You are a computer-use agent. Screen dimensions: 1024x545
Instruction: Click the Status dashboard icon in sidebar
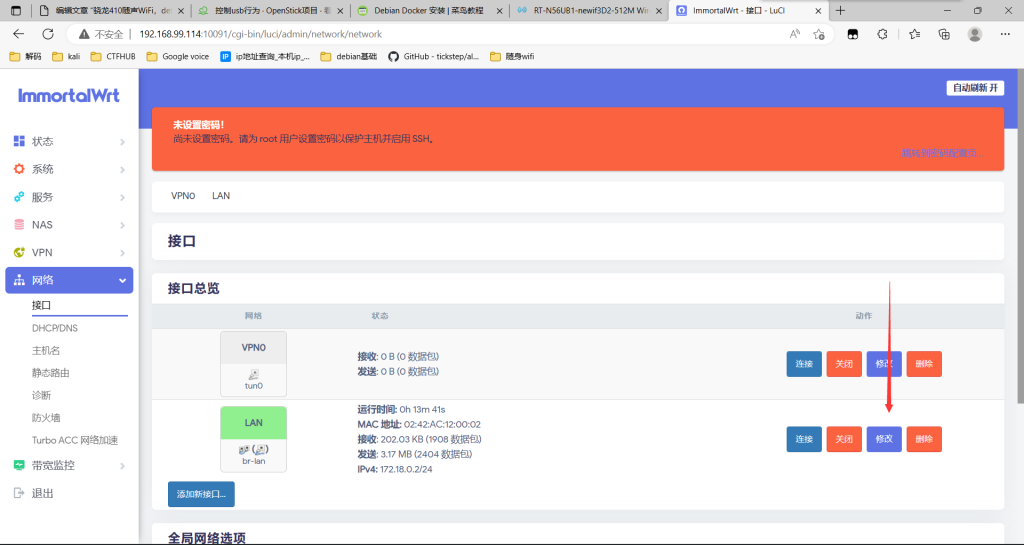[19, 141]
